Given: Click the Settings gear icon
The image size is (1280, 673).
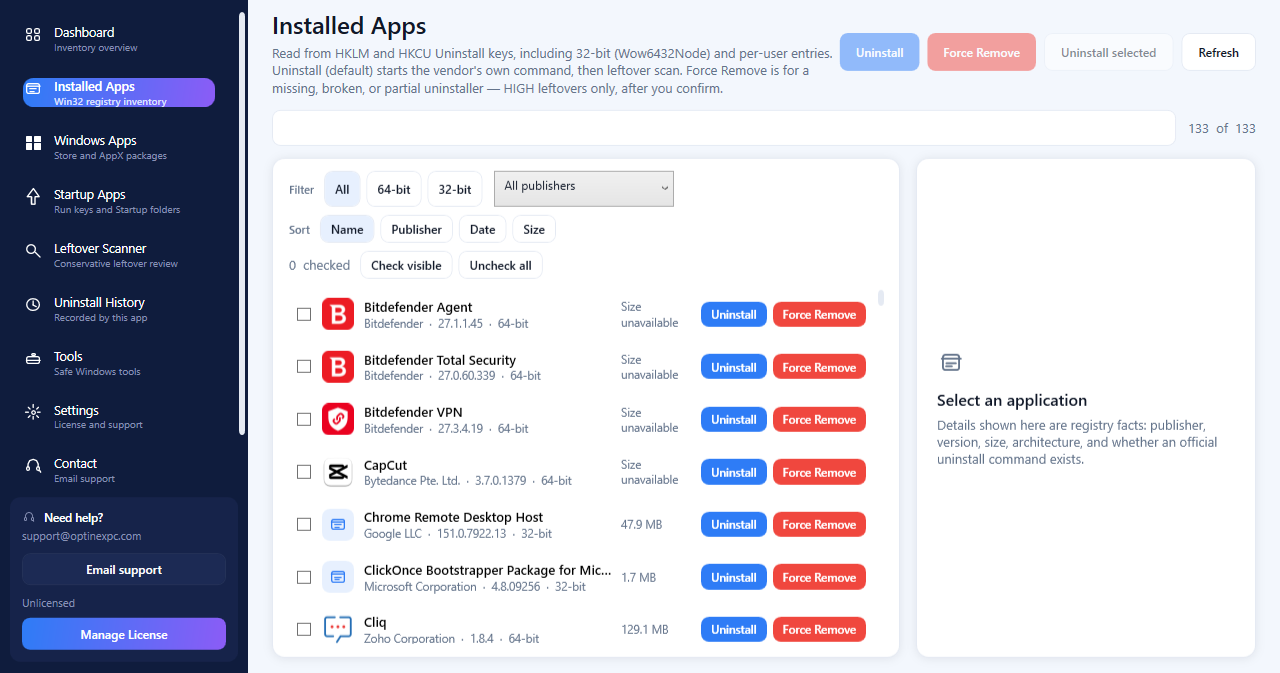Looking at the screenshot, I should point(33,412).
